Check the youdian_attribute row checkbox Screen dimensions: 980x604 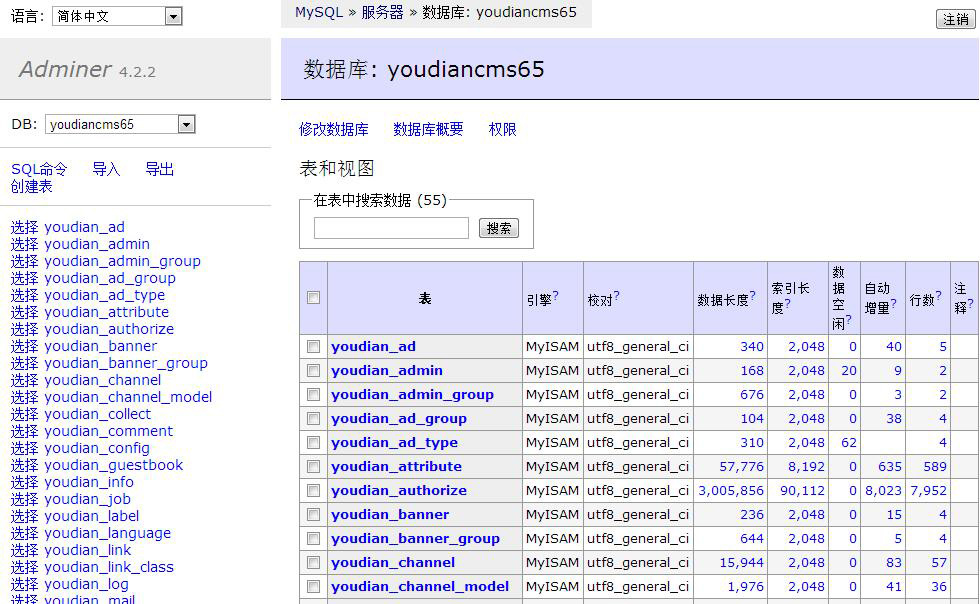pos(314,466)
